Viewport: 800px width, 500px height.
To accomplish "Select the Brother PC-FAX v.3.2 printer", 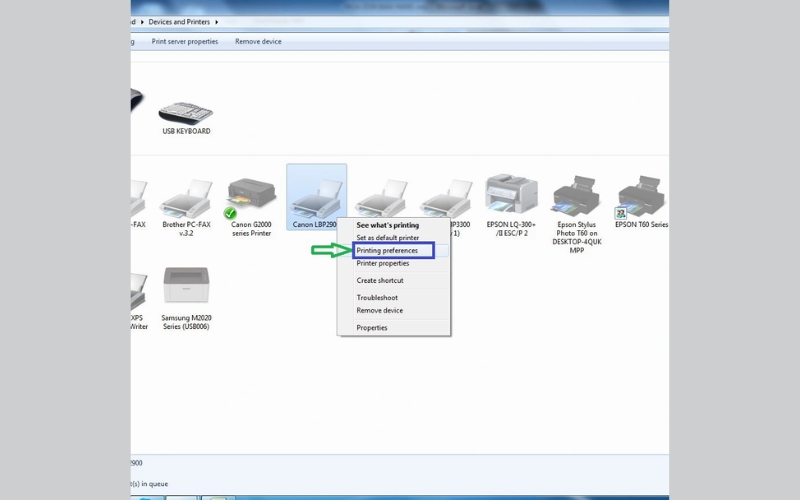I will 186,207.
